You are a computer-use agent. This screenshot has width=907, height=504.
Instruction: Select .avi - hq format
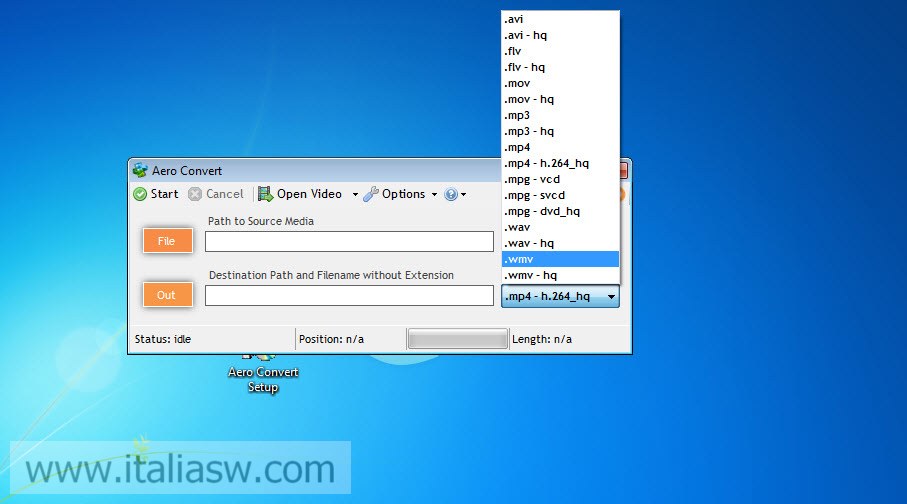[x=560, y=35]
